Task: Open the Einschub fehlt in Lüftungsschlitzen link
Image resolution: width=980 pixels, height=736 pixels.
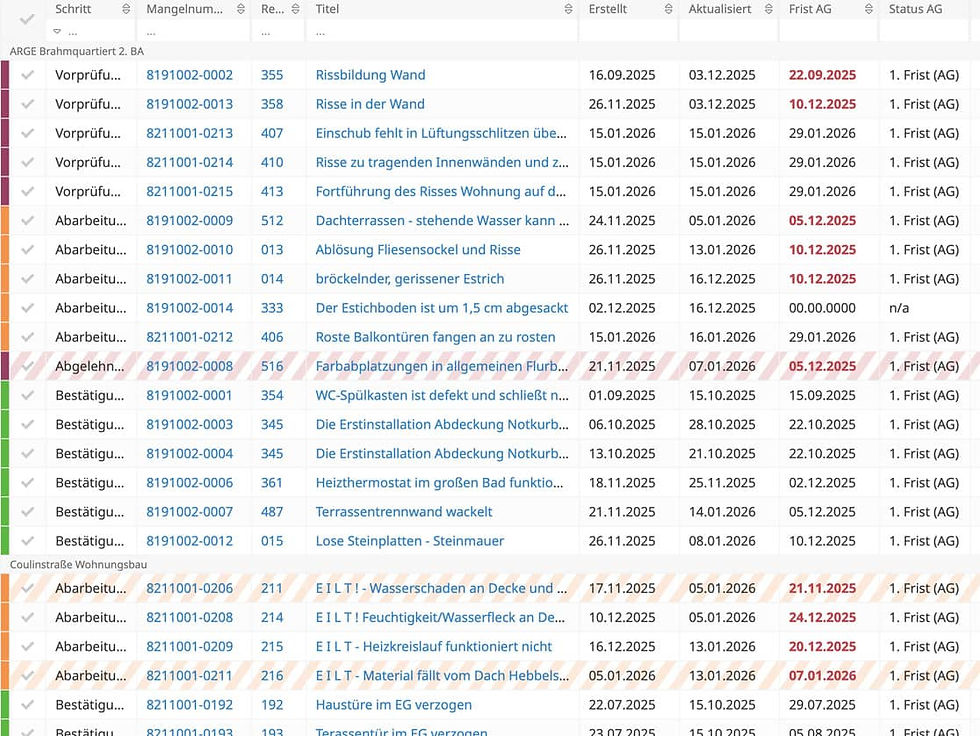Action: [x=441, y=133]
